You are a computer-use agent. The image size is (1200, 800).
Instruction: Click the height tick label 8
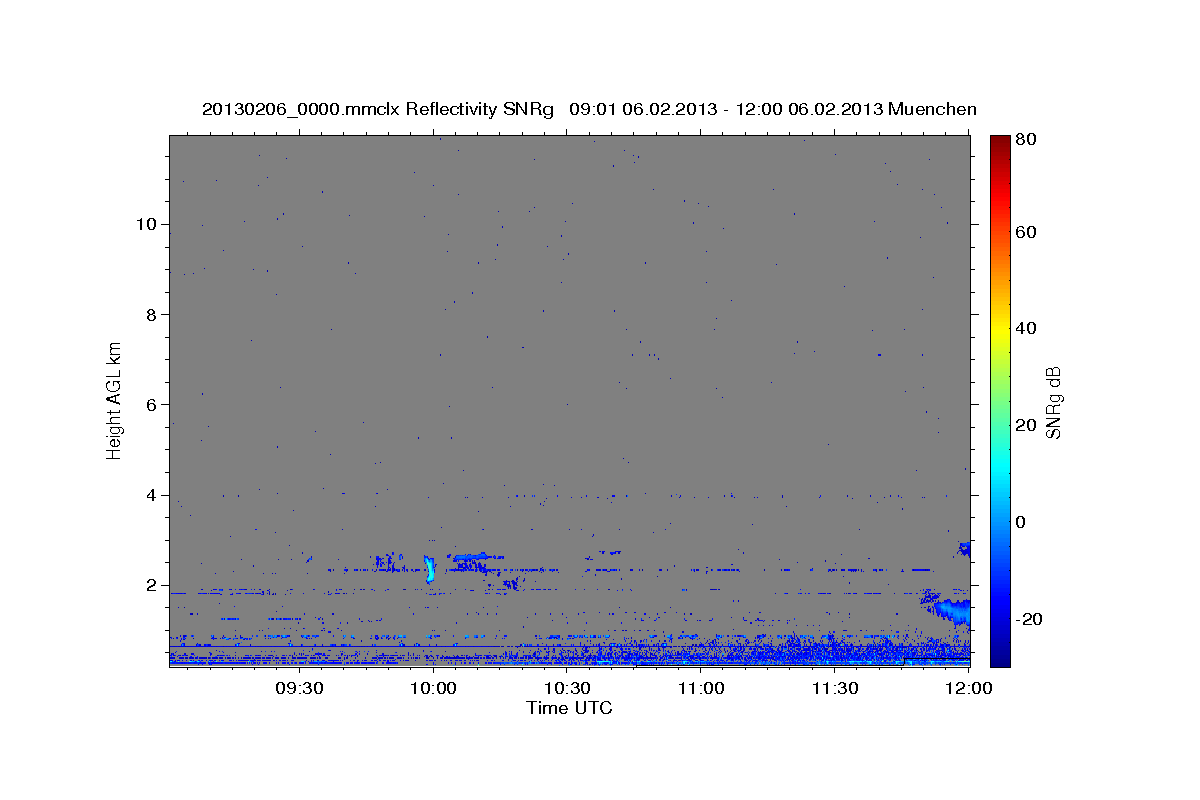click(153, 314)
